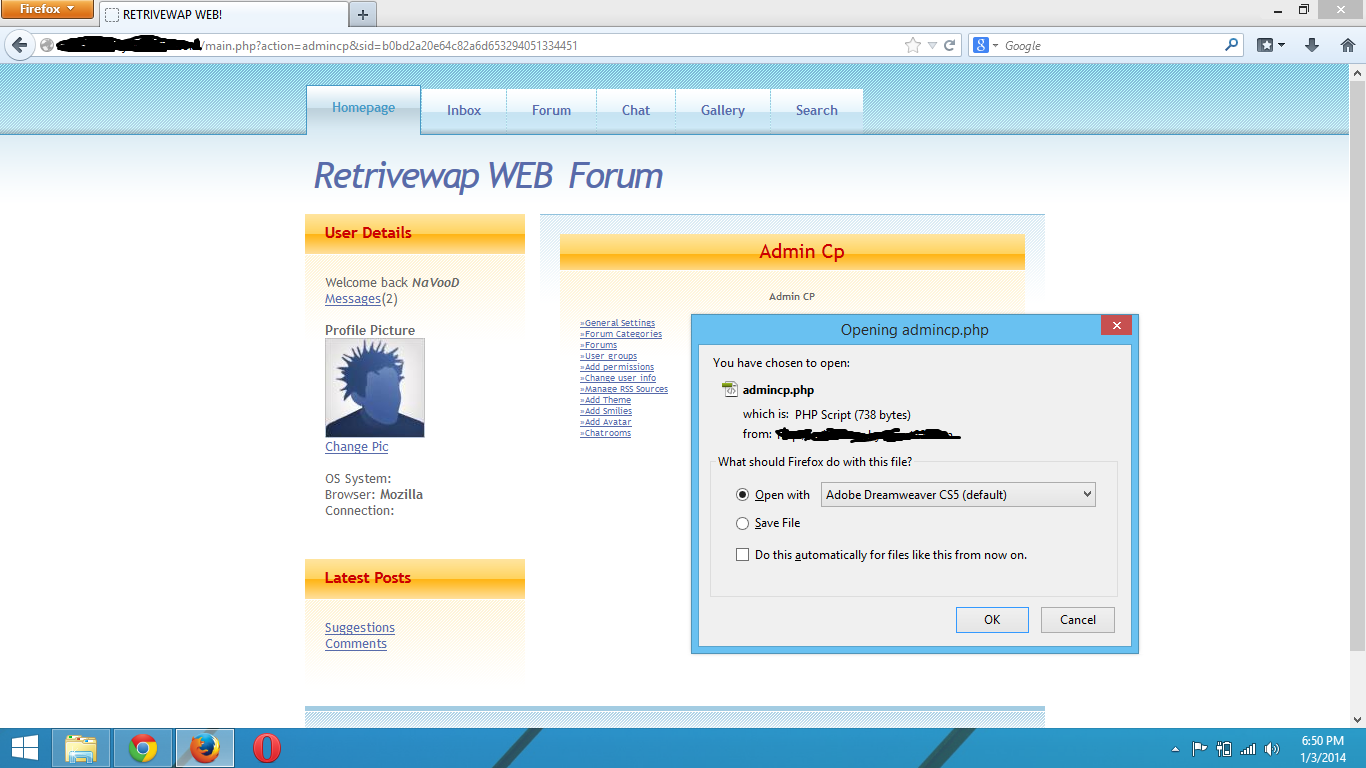Go to the Firefox home page icon
The width and height of the screenshot is (1366, 768).
pos(1347,45)
